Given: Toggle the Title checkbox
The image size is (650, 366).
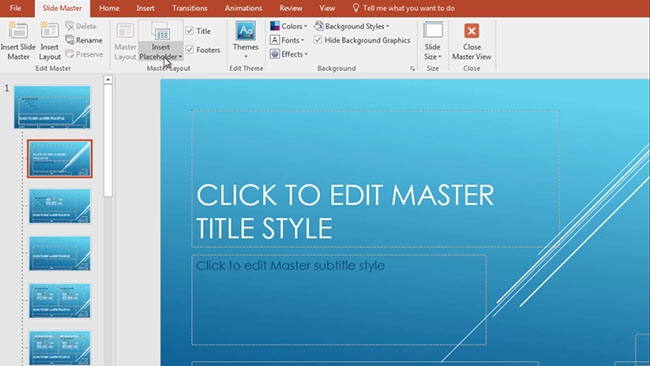Looking at the screenshot, I should point(190,31).
